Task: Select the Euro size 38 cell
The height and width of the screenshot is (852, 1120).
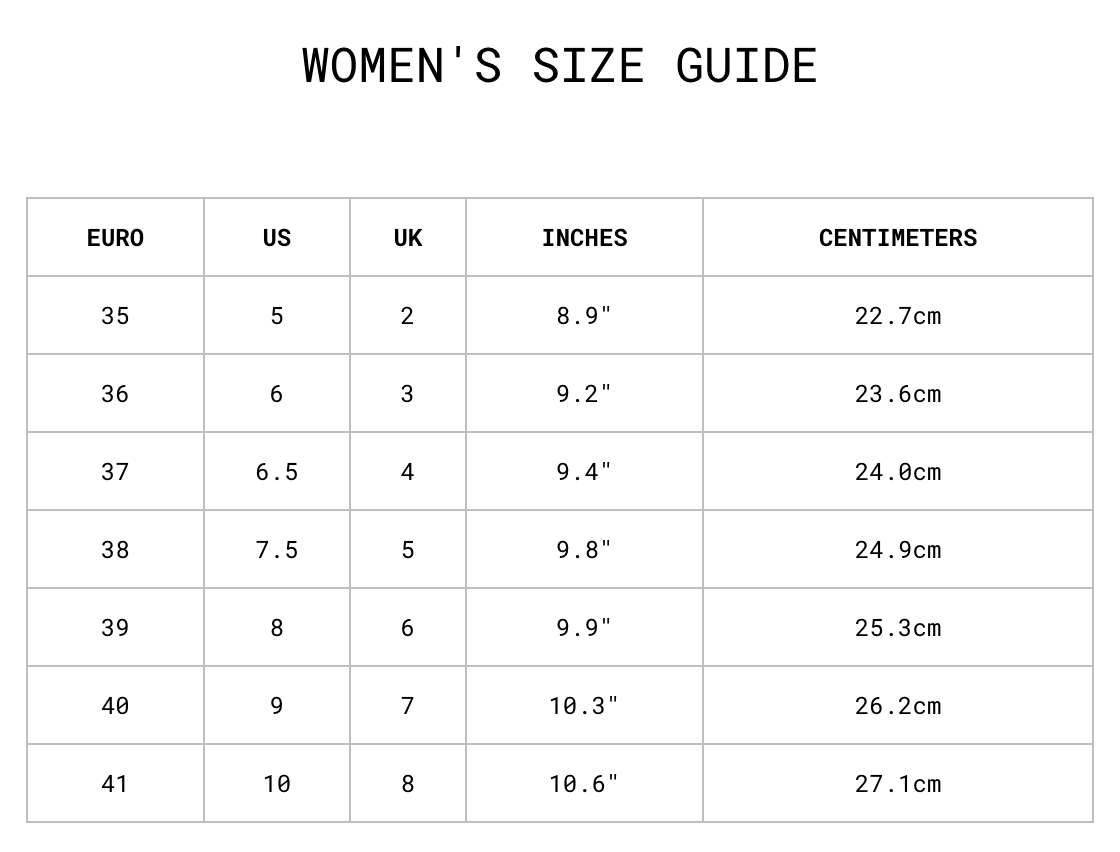Action: pyautogui.click(x=115, y=550)
